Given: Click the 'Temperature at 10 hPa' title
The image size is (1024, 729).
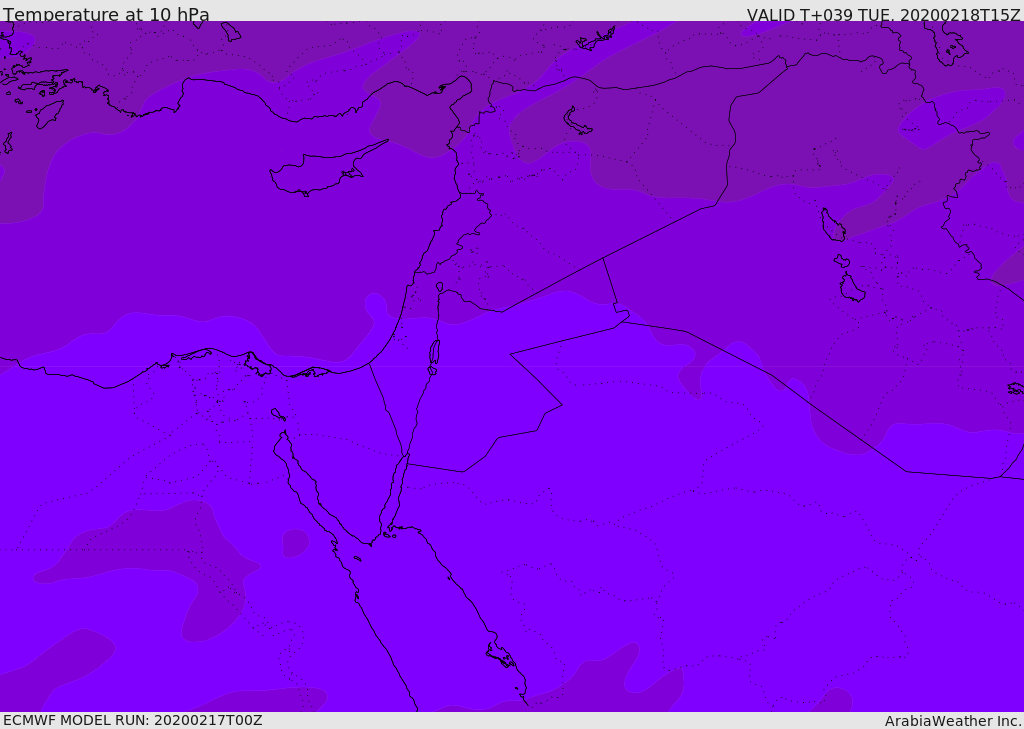Looking at the screenshot, I should tap(106, 14).
